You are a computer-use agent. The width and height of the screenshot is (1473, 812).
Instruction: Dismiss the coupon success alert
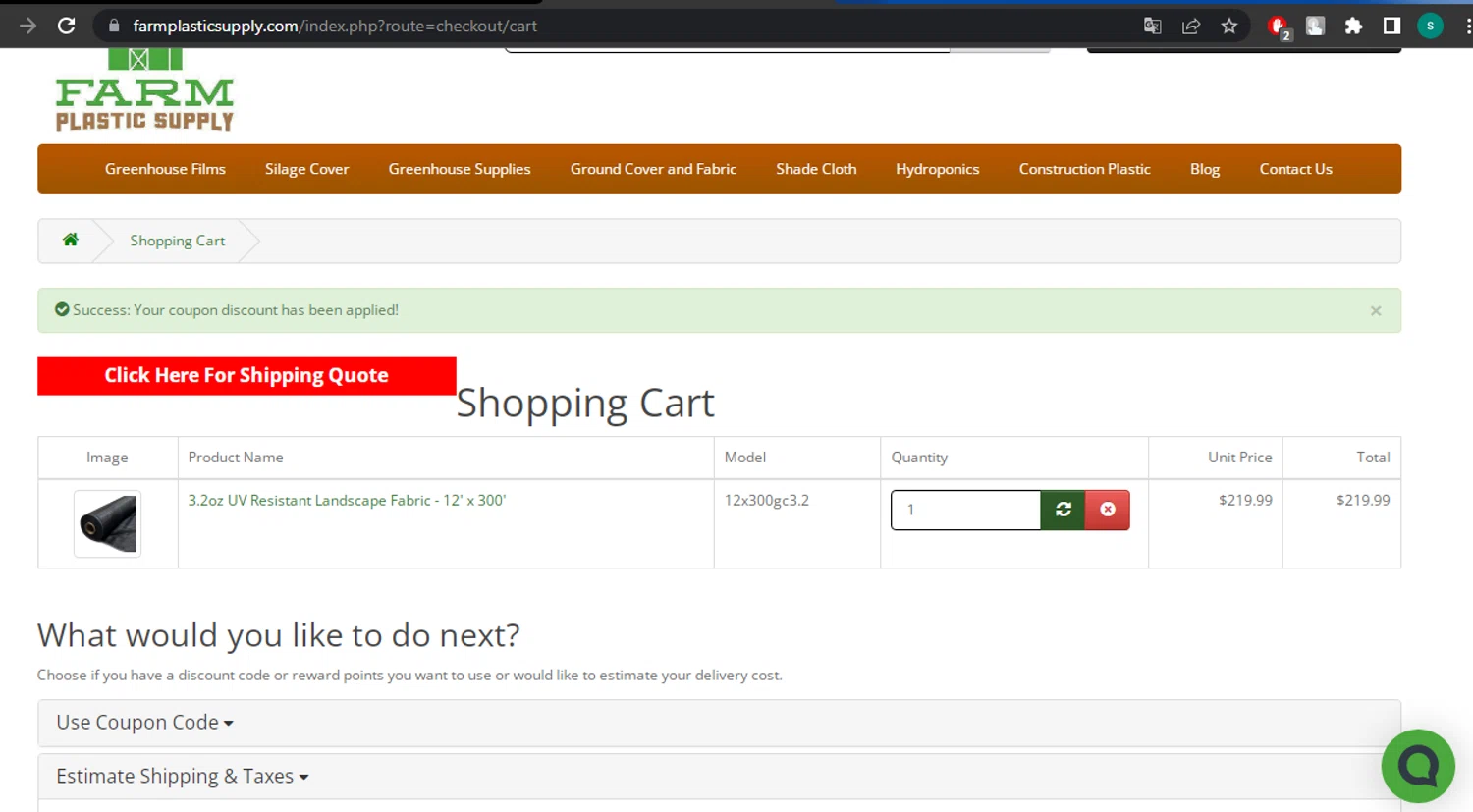pyautogui.click(x=1376, y=310)
